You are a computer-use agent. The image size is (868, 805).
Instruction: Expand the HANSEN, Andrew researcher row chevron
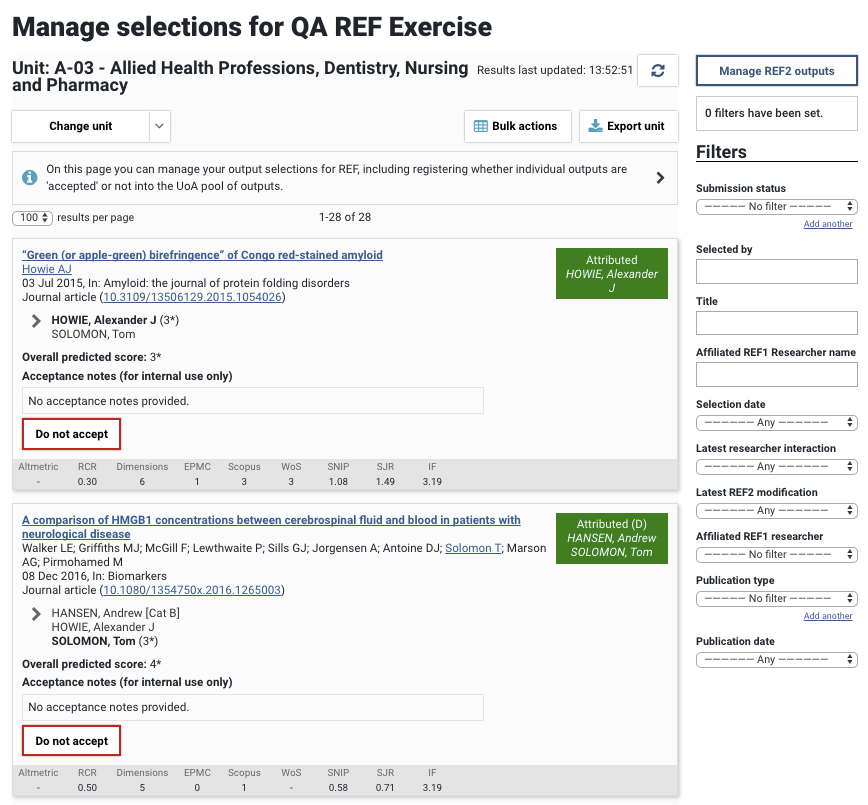click(37, 614)
